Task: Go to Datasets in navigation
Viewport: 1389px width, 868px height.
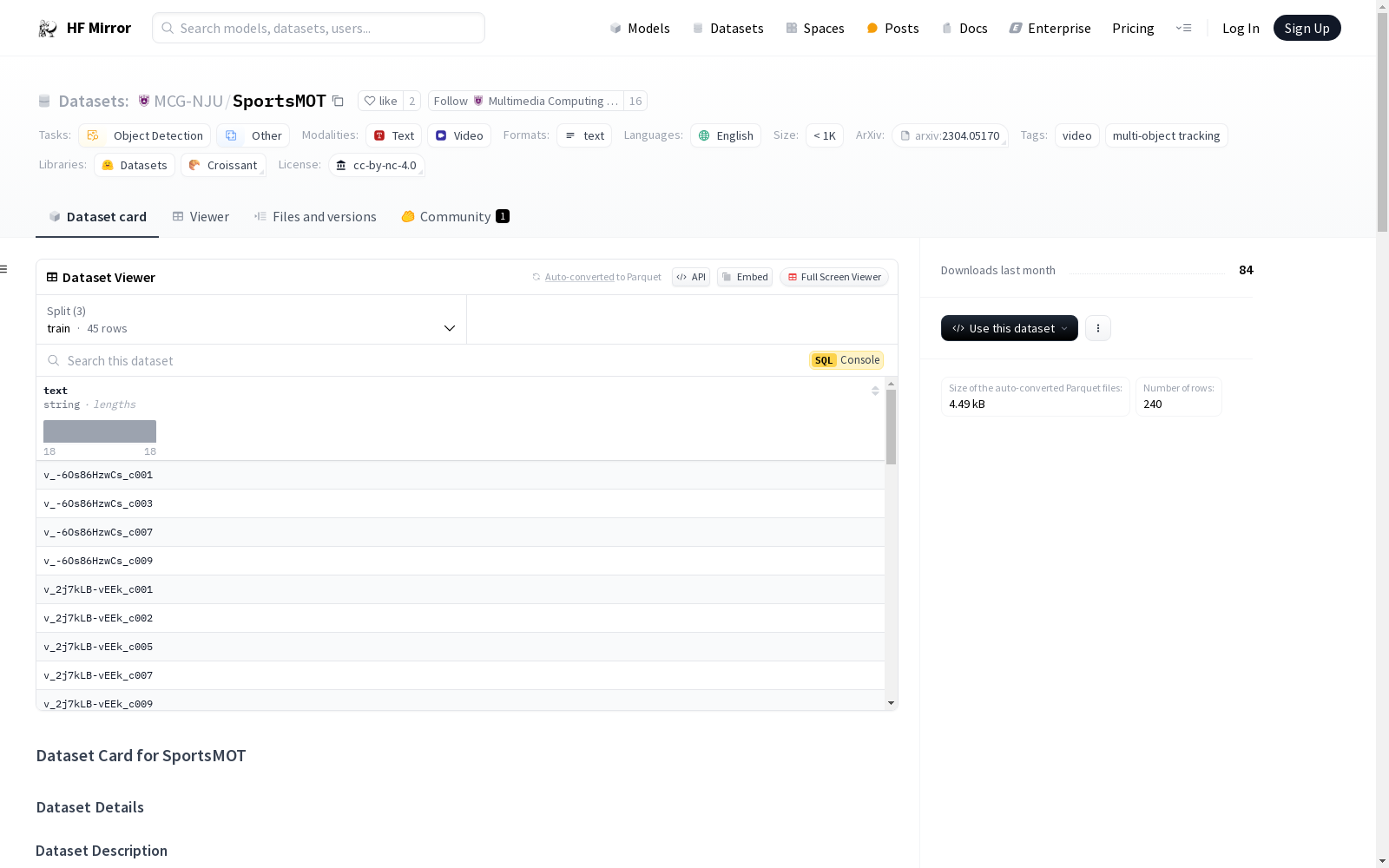Action: (x=727, y=29)
